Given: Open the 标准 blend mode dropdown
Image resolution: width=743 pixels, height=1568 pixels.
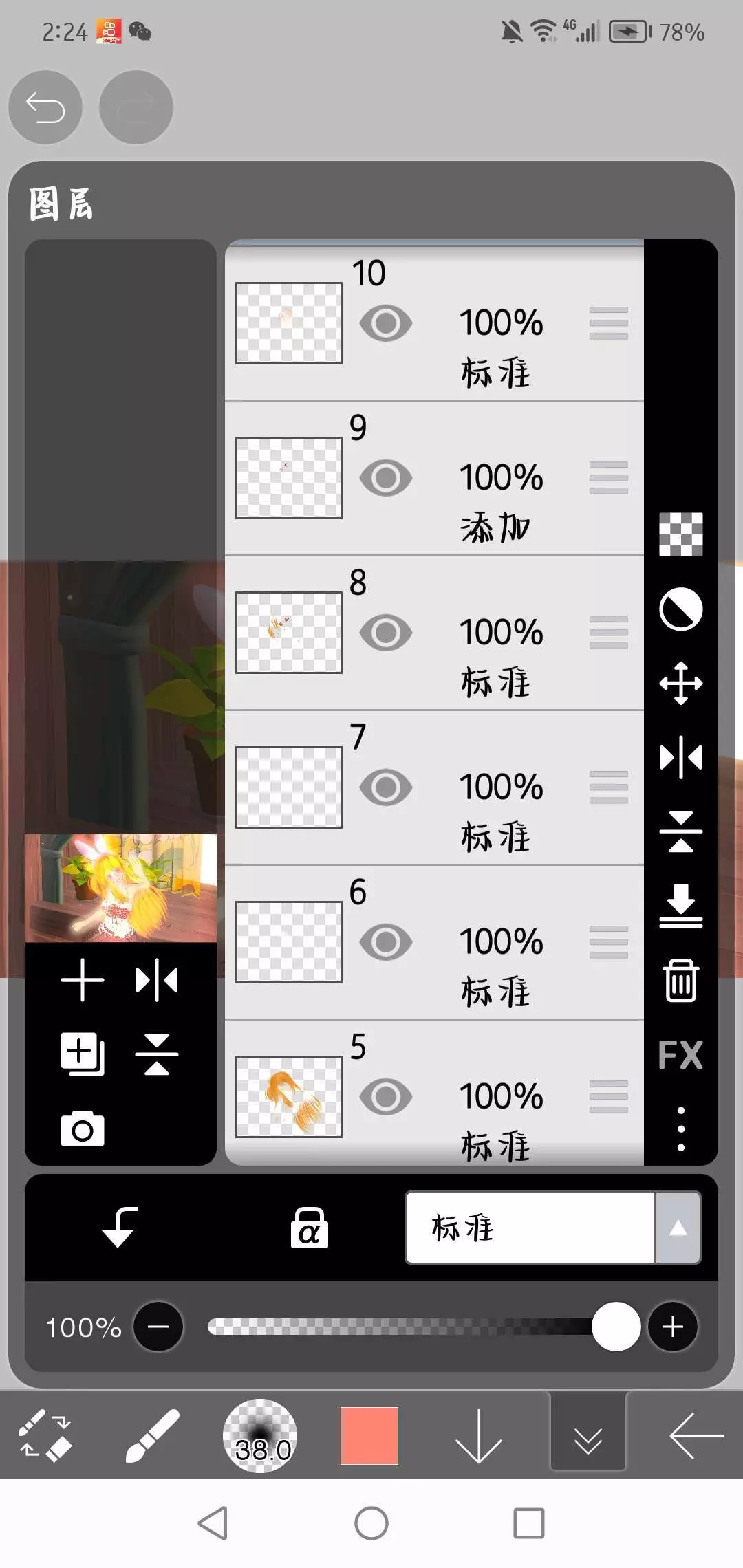Looking at the screenshot, I should tap(530, 1228).
